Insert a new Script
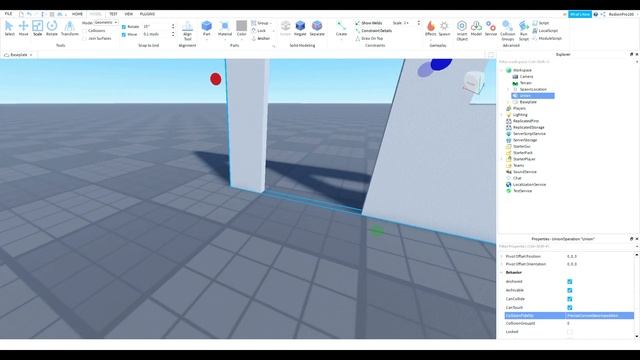 point(541,23)
